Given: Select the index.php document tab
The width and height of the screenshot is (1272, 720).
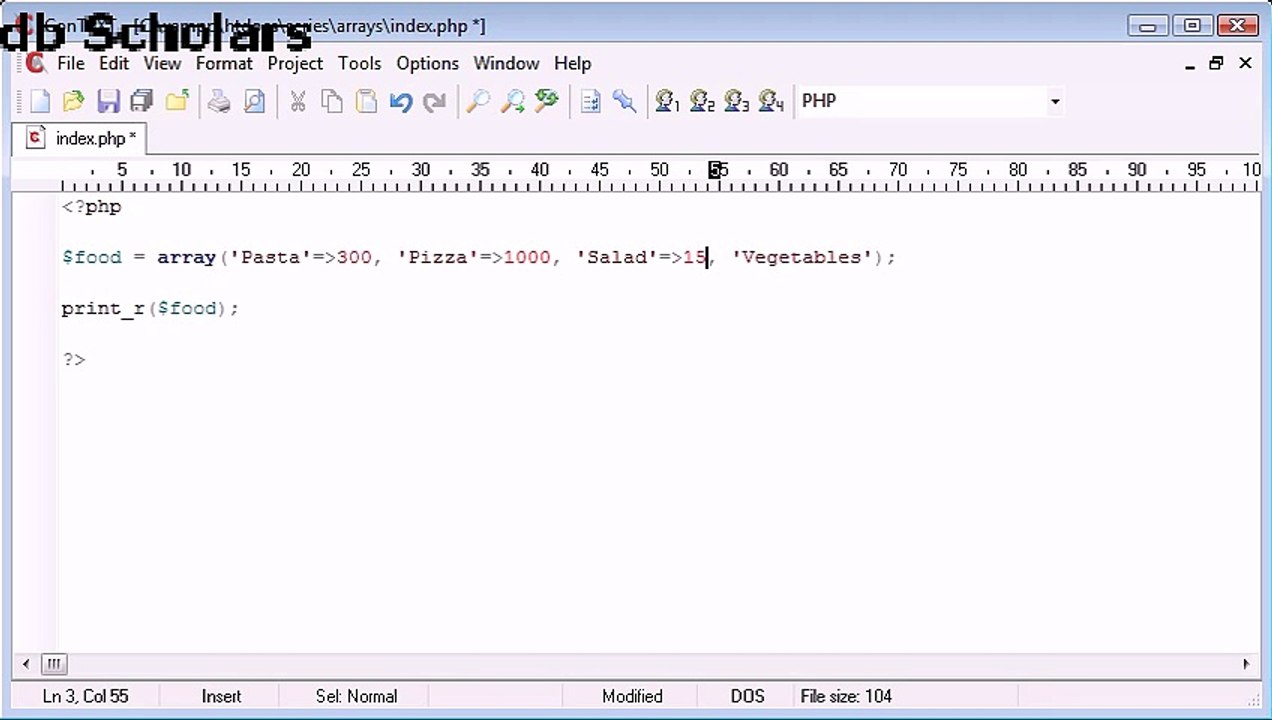Looking at the screenshot, I should pyautogui.click(x=80, y=138).
